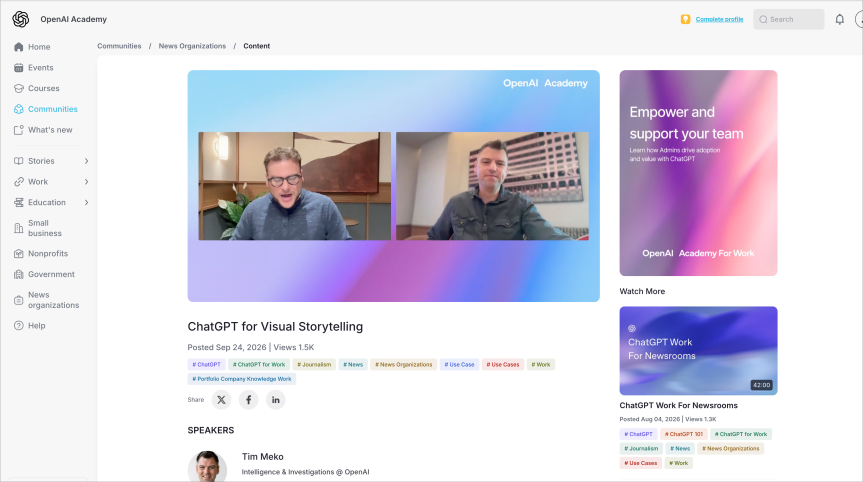
Task: Expand the Work submenu chevron
Action: coord(86,182)
